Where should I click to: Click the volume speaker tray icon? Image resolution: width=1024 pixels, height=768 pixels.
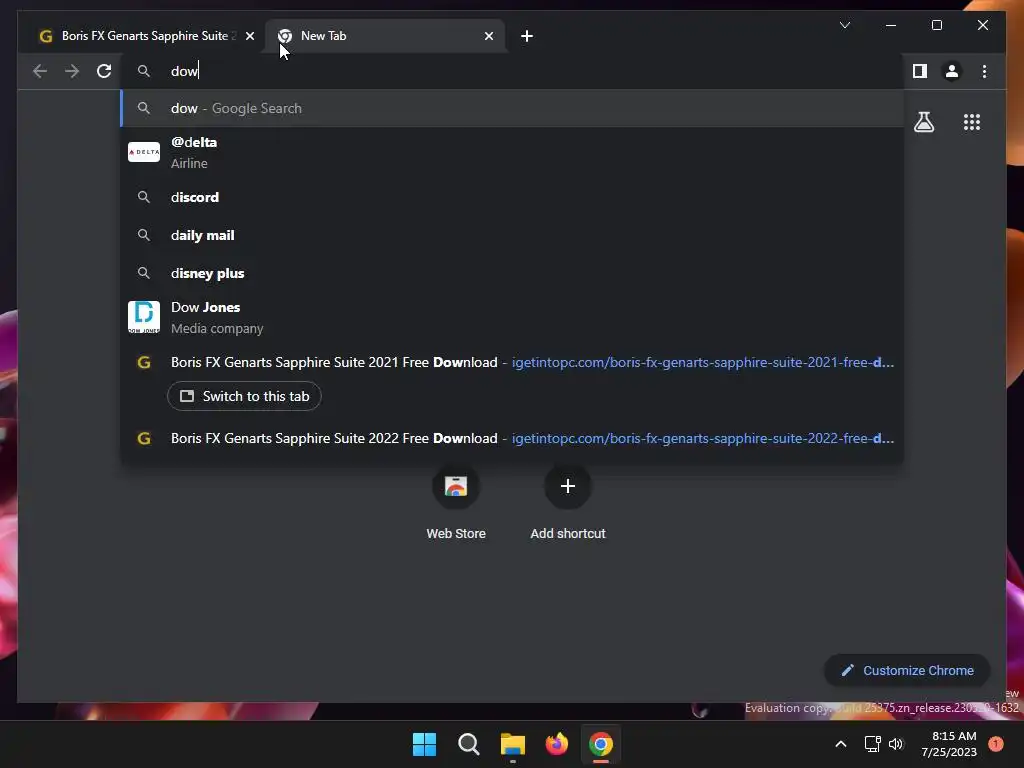tap(896, 744)
